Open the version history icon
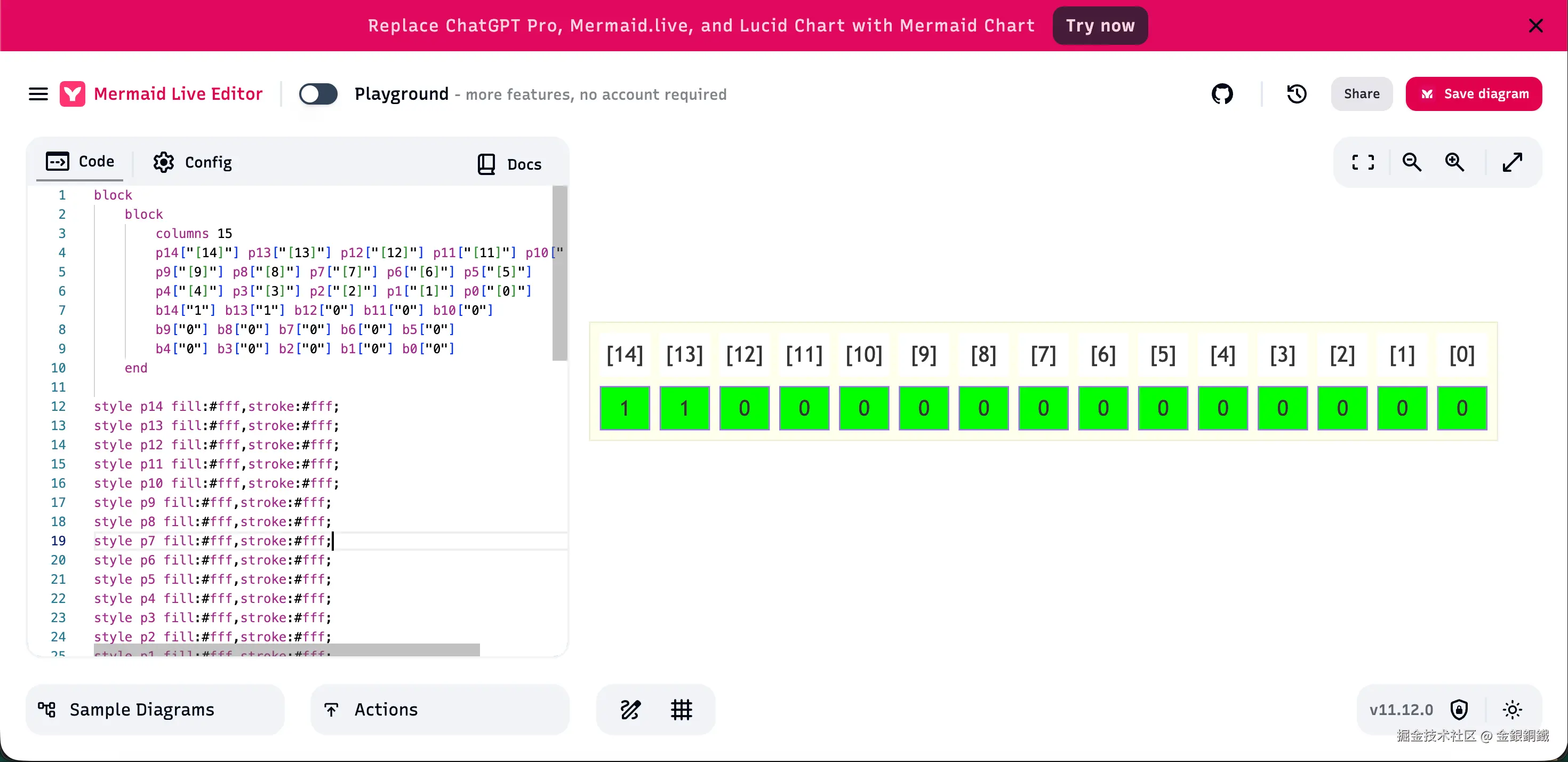 (1297, 94)
